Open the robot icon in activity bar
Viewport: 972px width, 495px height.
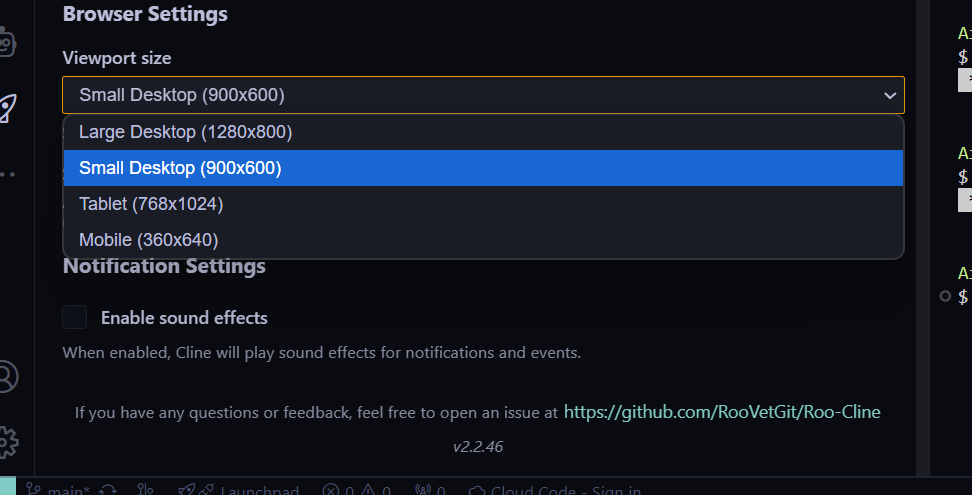pyautogui.click(x=6, y=42)
